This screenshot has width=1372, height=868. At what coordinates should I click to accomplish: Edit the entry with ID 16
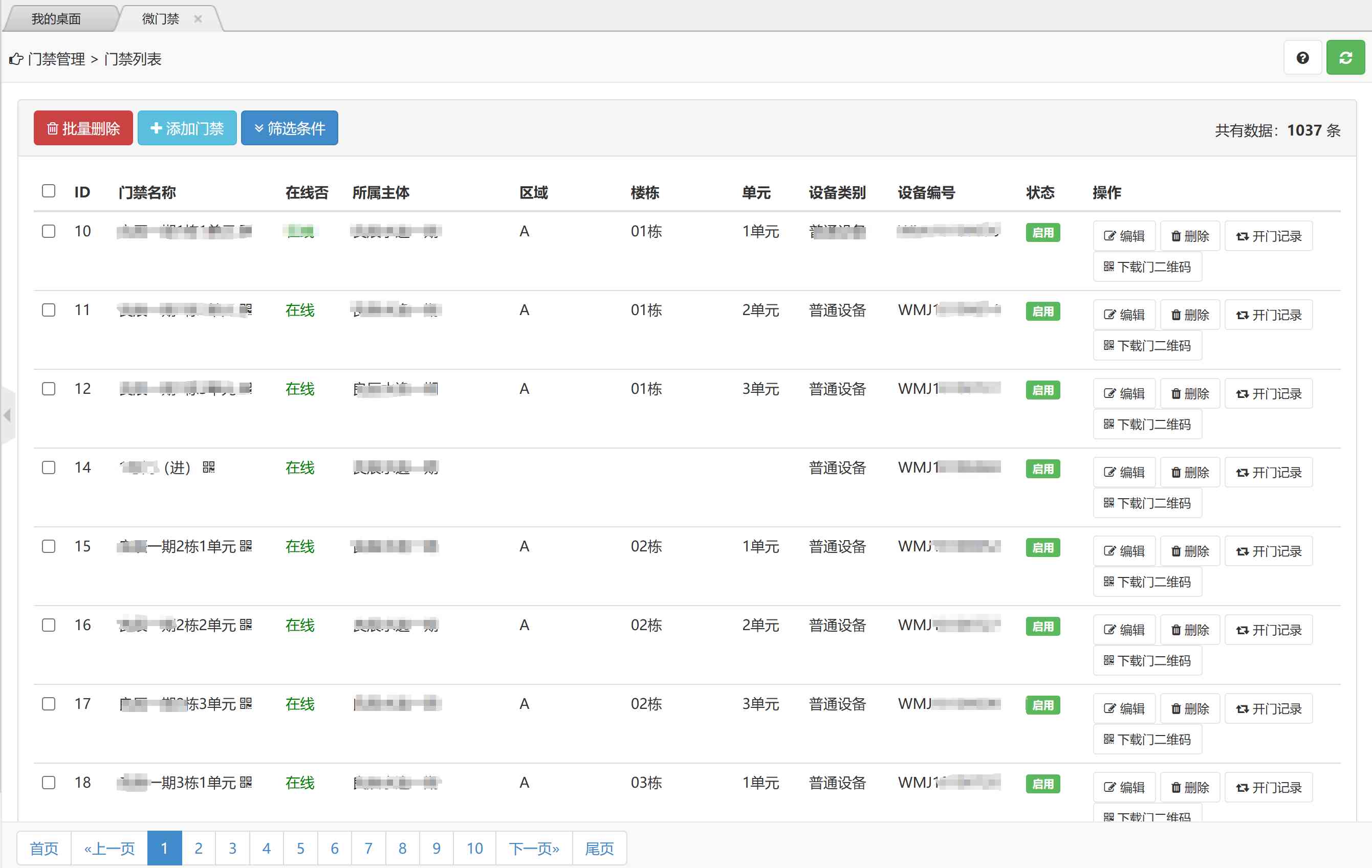click(1124, 630)
